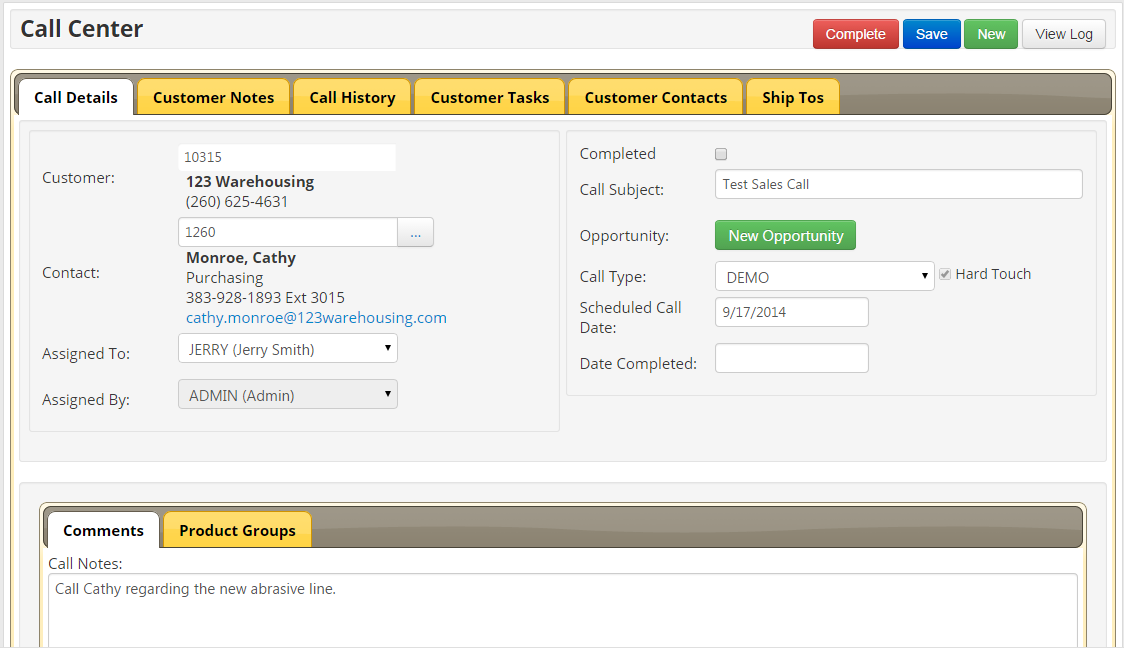Toggle the Completed checkbox
1124x648 pixels.
tap(721, 154)
